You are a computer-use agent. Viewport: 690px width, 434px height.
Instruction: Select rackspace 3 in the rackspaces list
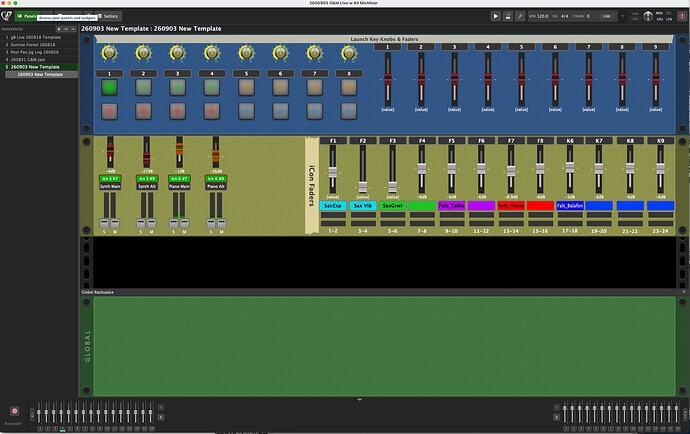(39, 52)
